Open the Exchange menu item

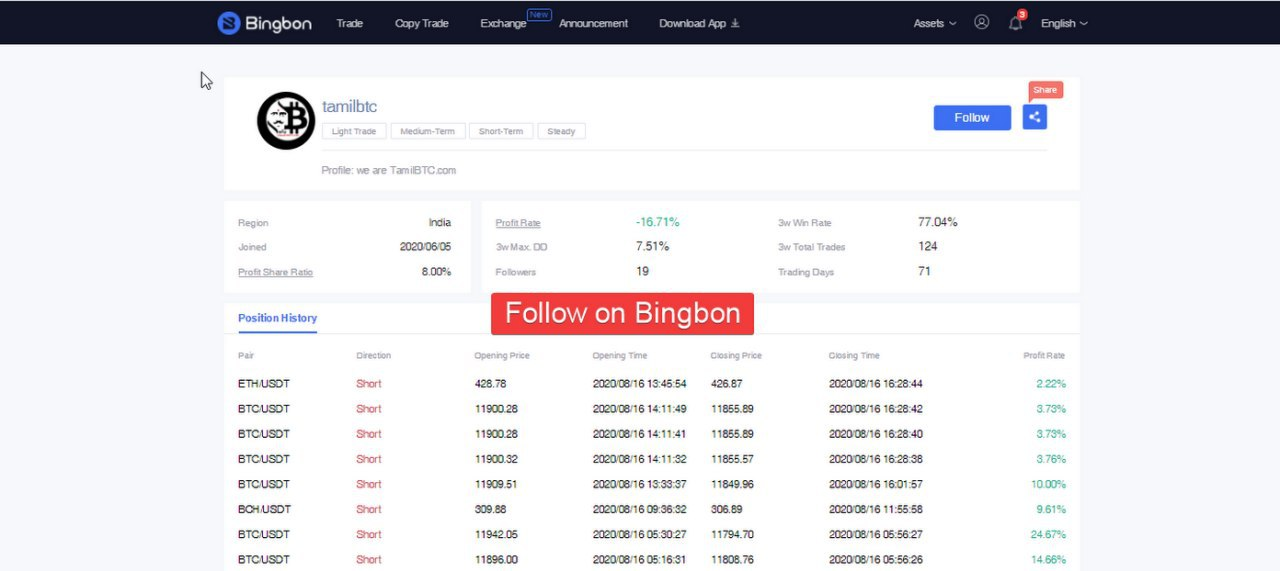pyautogui.click(x=503, y=23)
